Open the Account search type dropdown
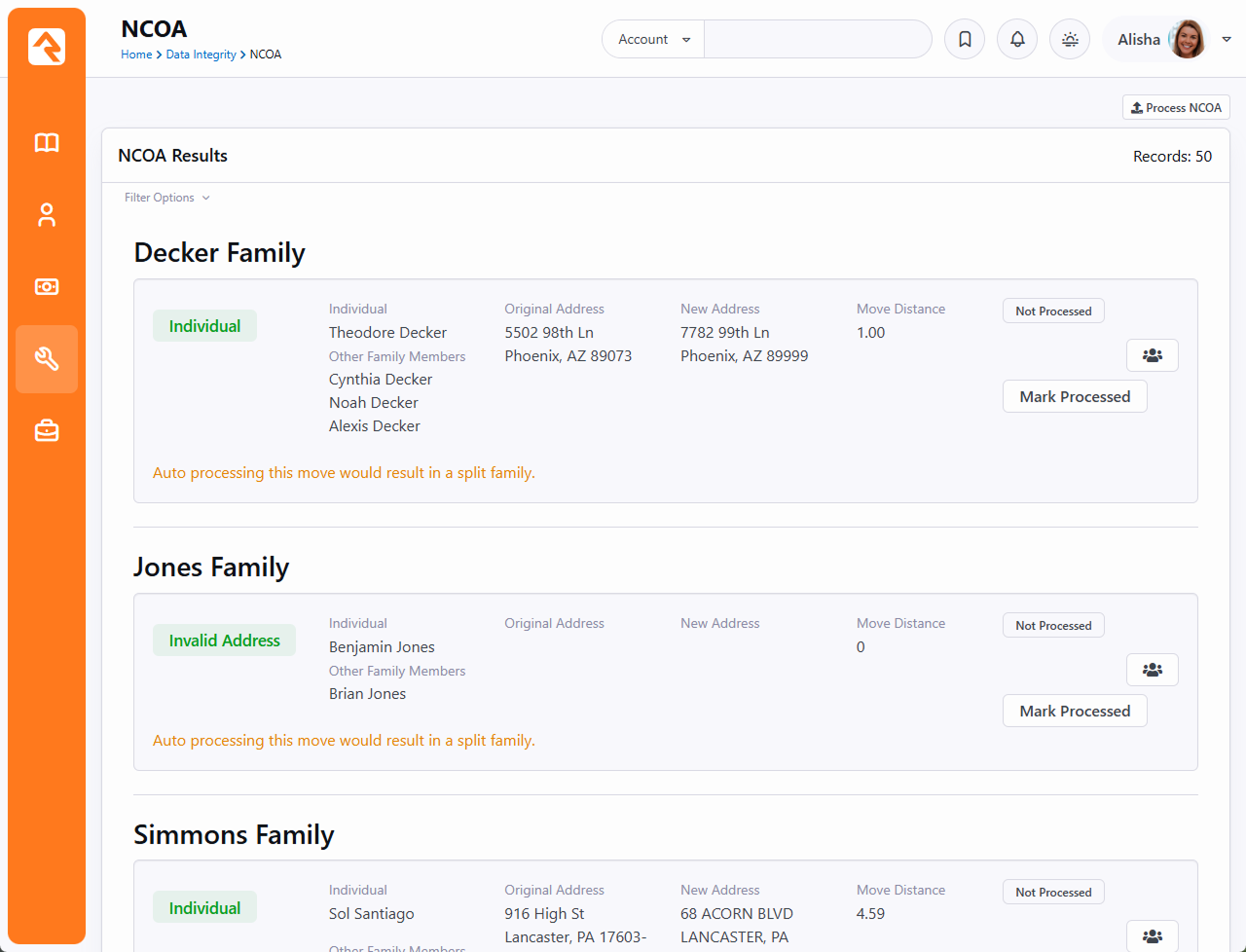 coord(653,40)
